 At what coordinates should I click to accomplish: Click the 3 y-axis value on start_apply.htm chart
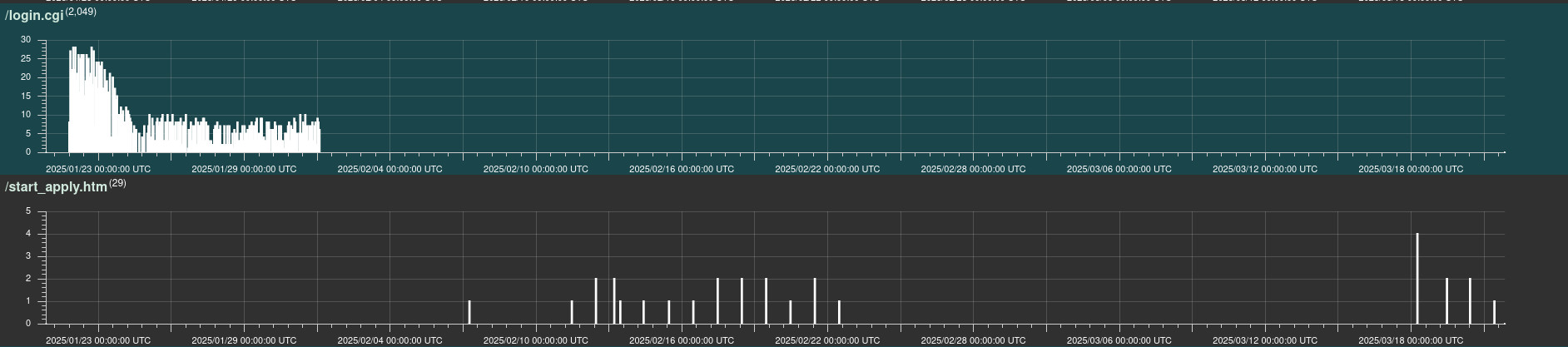[28, 256]
